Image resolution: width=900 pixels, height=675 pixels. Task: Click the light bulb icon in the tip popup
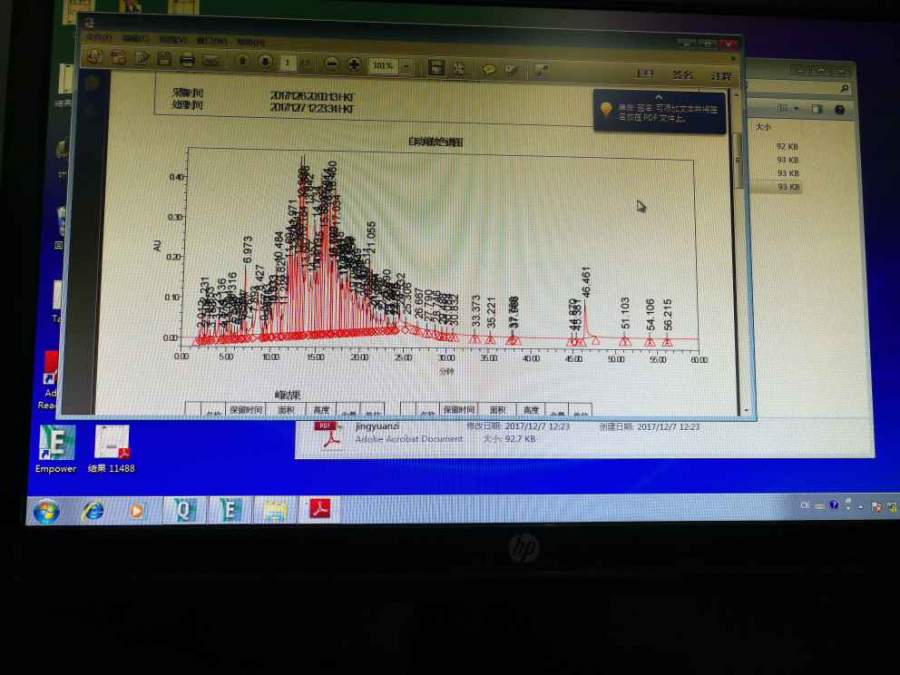tap(606, 110)
